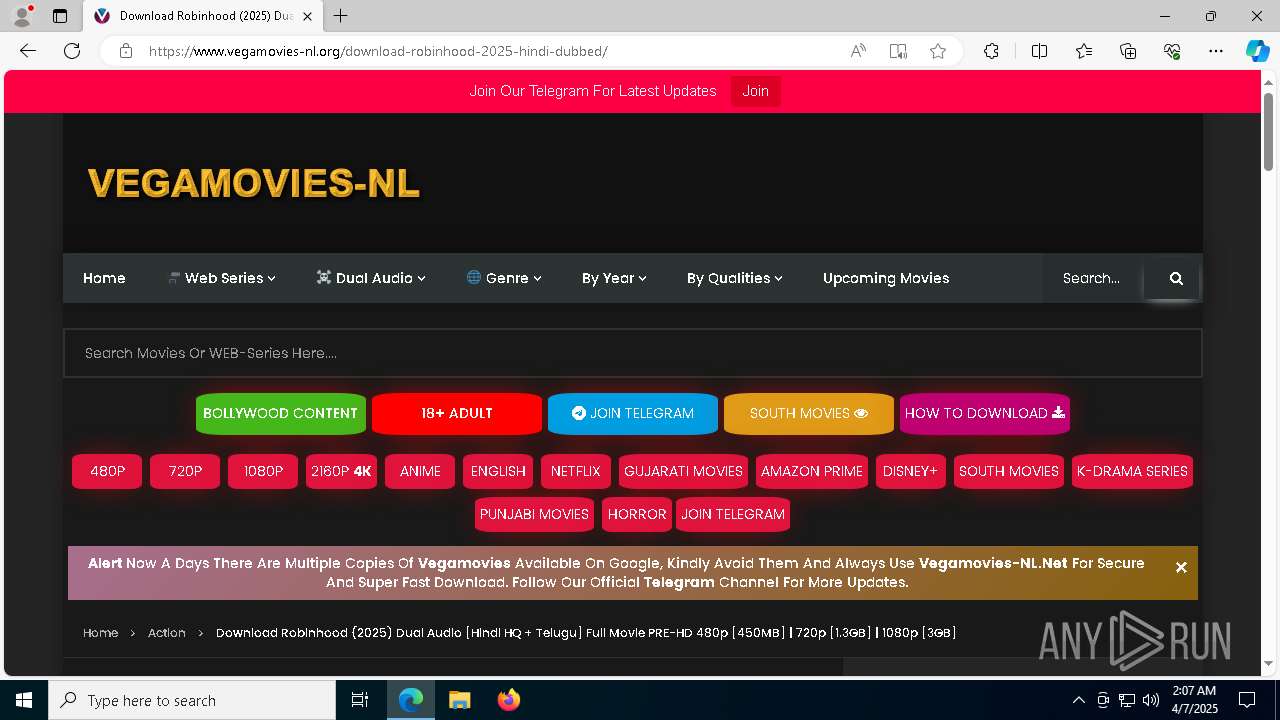Open Copilot sidebar icon

coord(1257,51)
